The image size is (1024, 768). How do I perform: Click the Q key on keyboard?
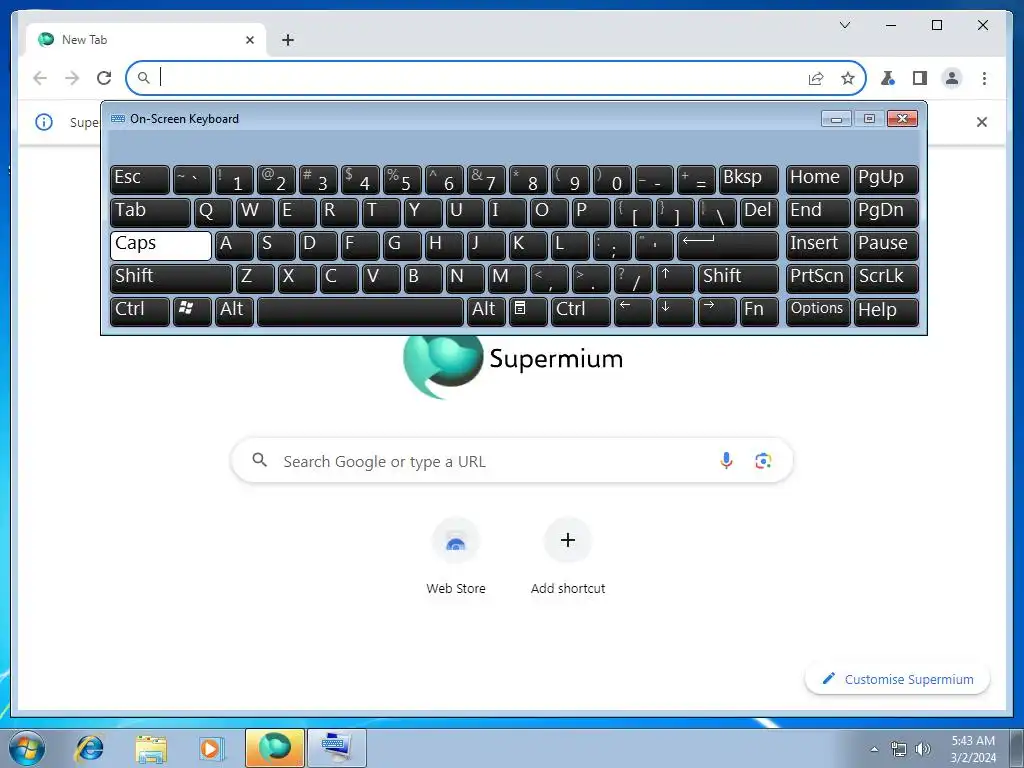(213, 212)
